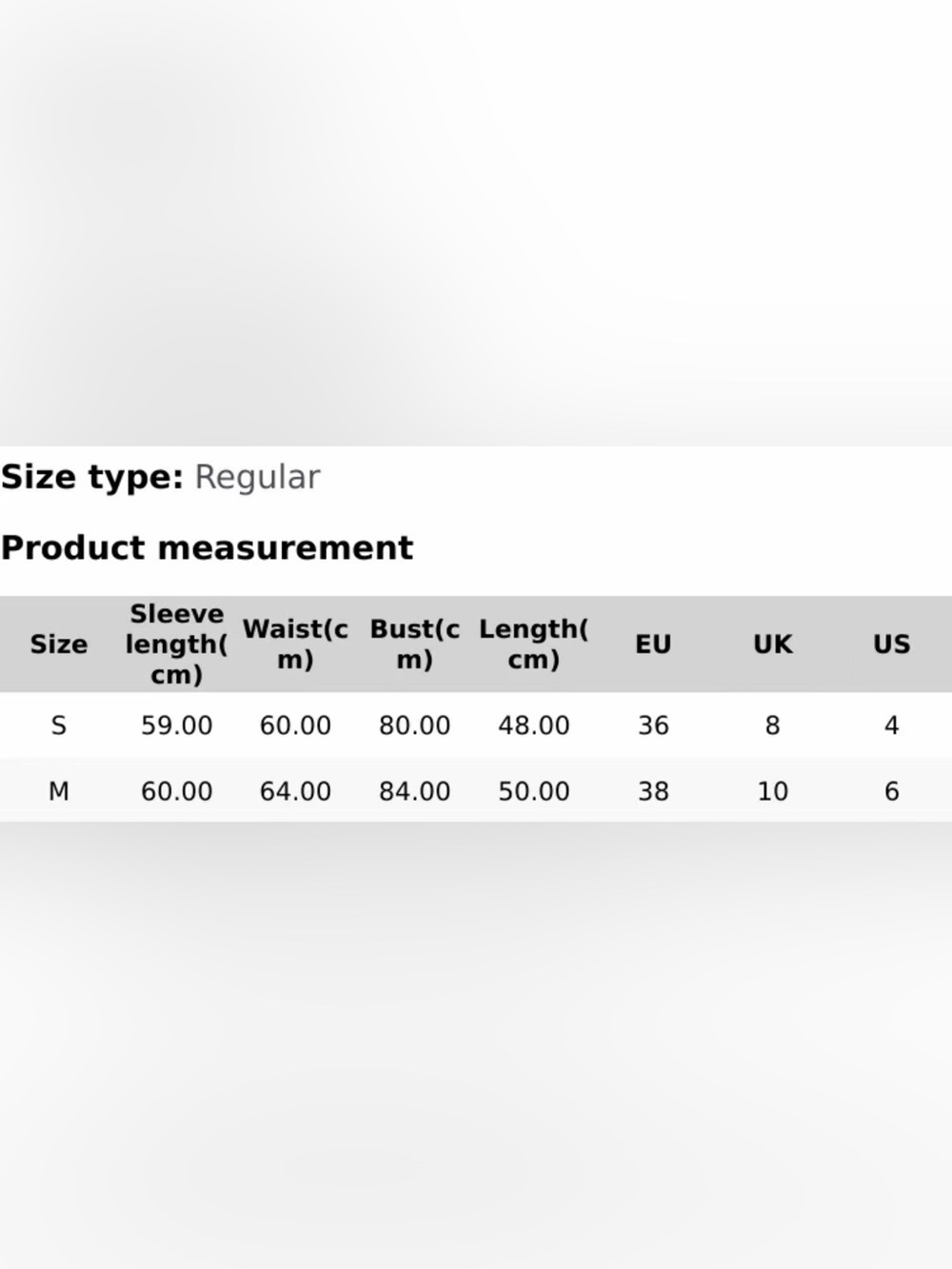This screenshot has height=1269, width=952.
Task: Click the EU column header
Action: pos(653,644)
